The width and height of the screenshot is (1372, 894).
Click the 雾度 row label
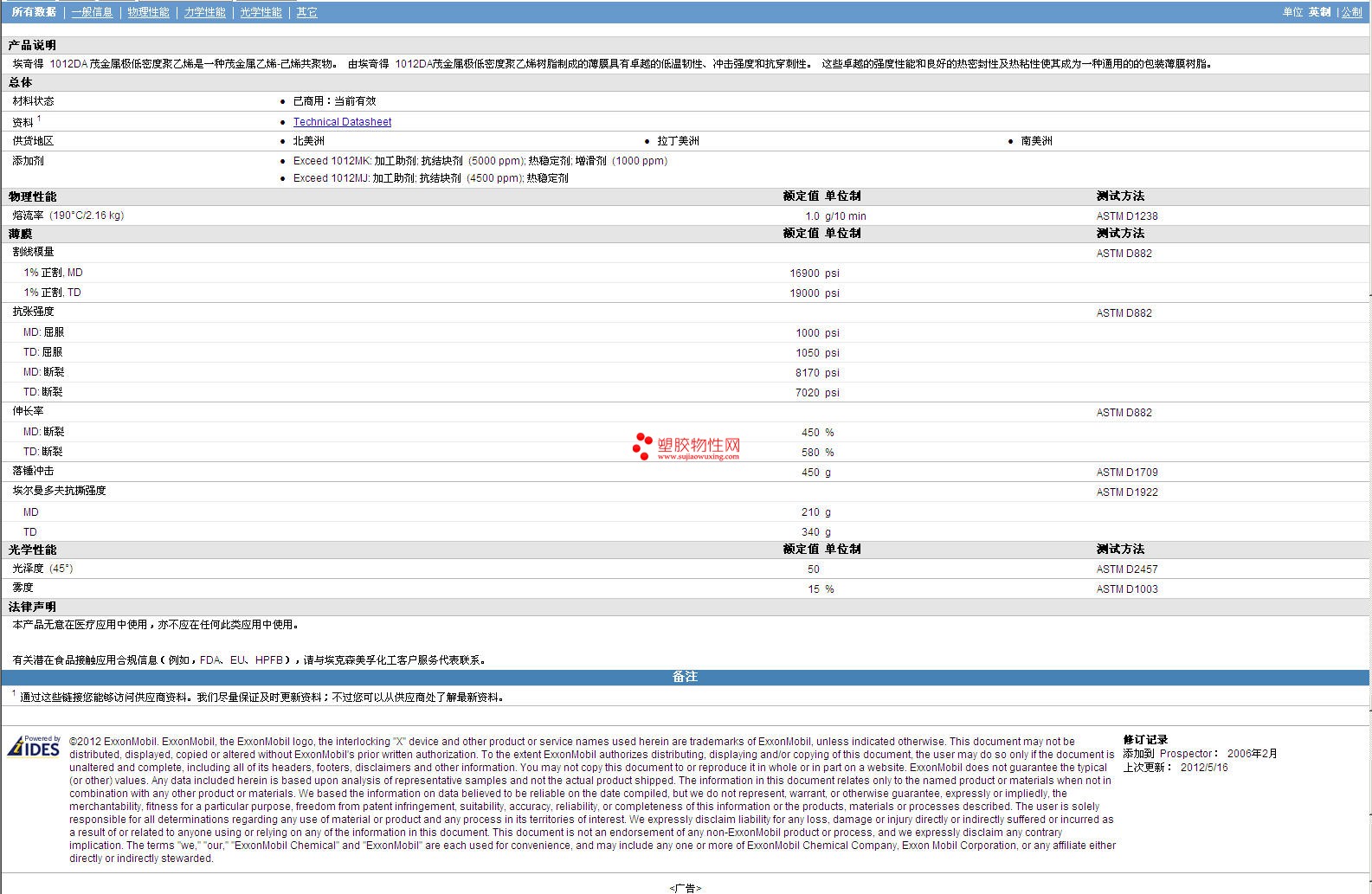coord(23,588)
